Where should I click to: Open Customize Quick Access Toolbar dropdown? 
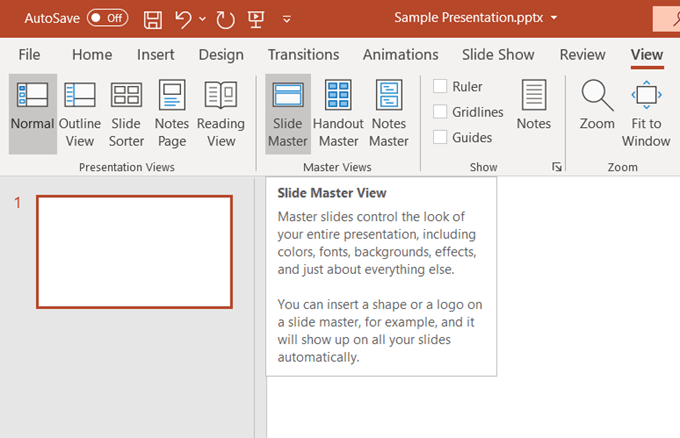tap(287, 19)
